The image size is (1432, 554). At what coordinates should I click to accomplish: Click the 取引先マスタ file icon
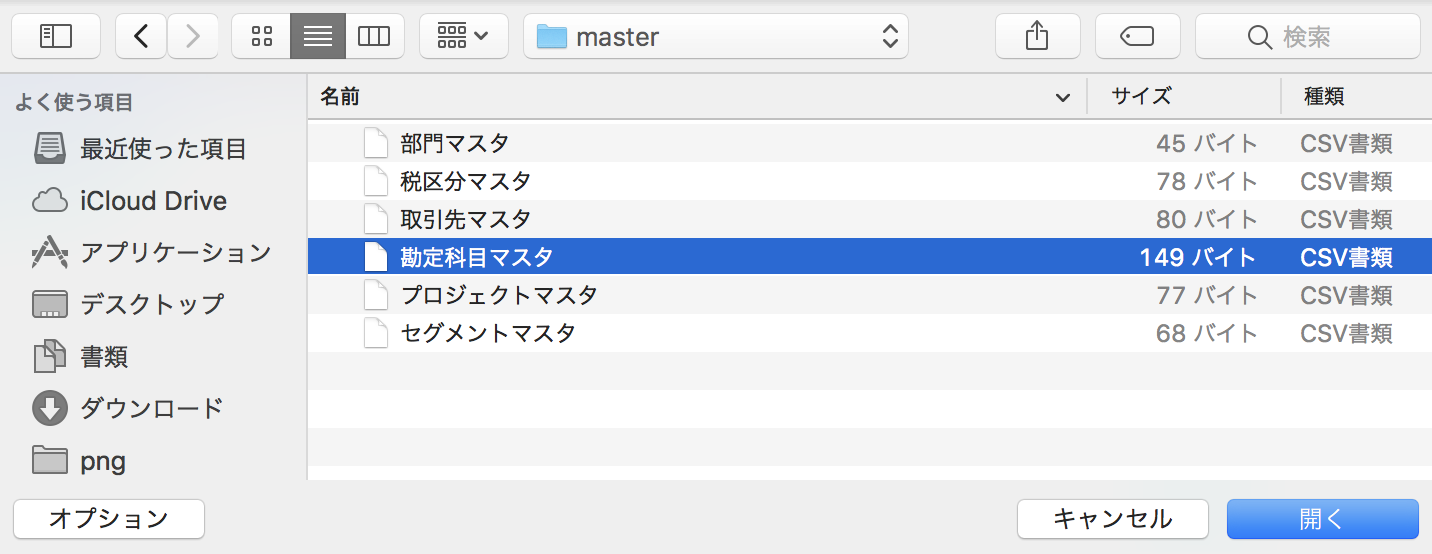(x=375, y=219)
